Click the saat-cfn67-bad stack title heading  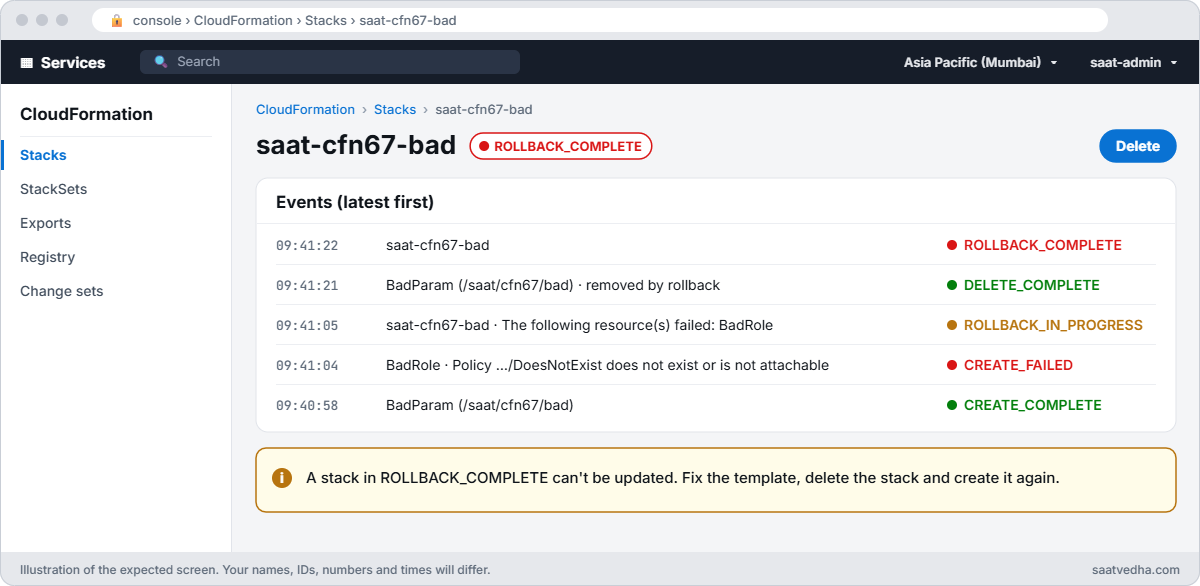(x=356, y=146)
